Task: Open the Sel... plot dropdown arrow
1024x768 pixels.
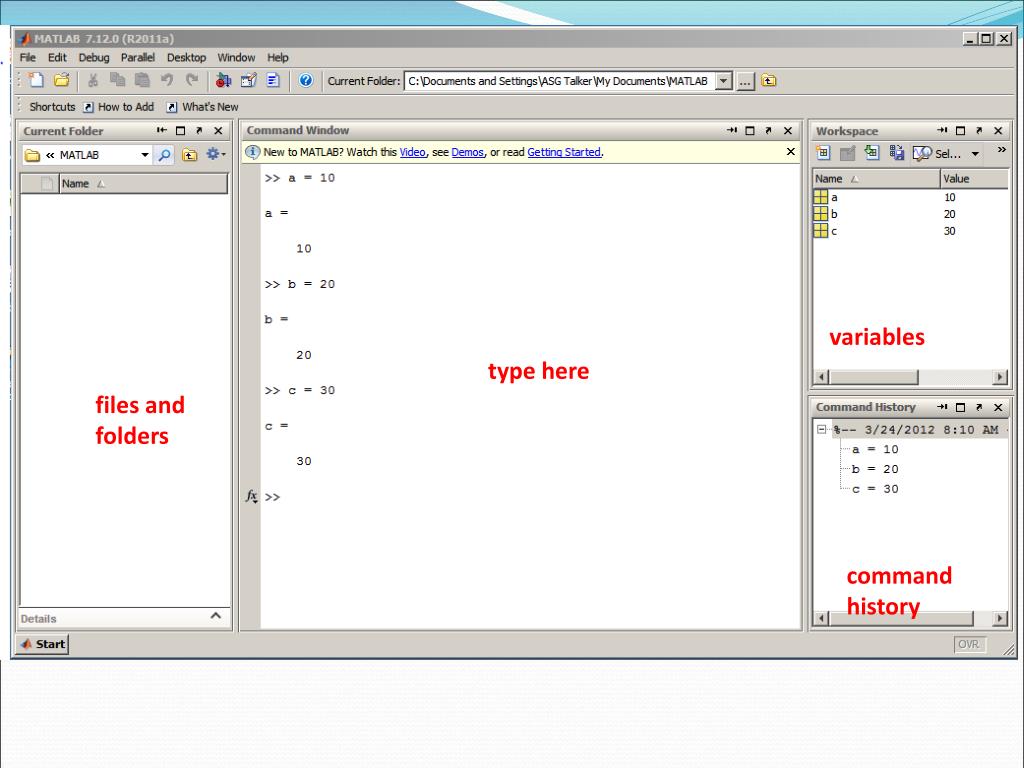Action: [975, 154]
